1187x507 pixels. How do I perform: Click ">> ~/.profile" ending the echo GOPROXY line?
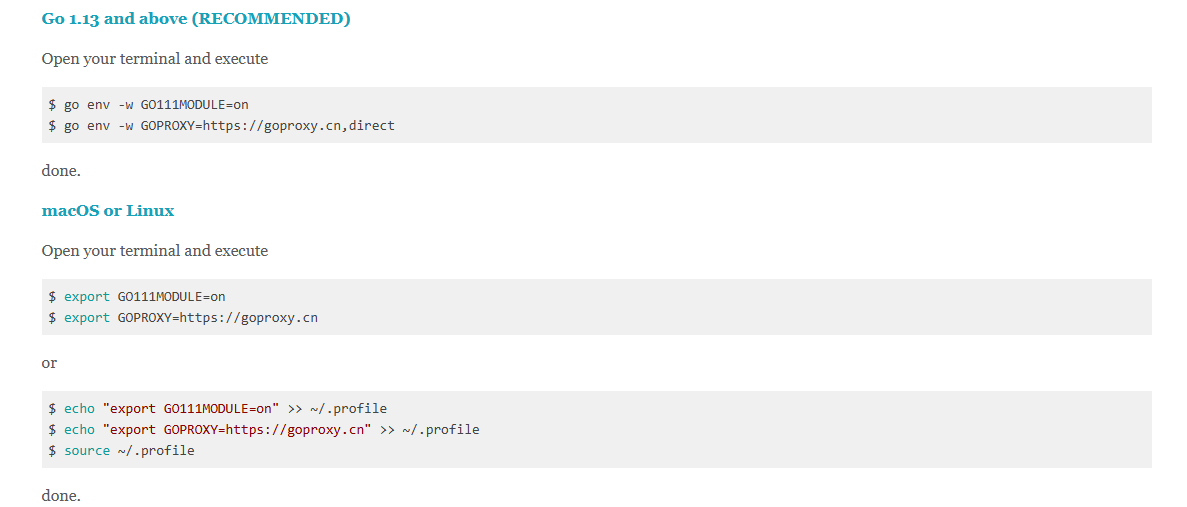[430, 430]
